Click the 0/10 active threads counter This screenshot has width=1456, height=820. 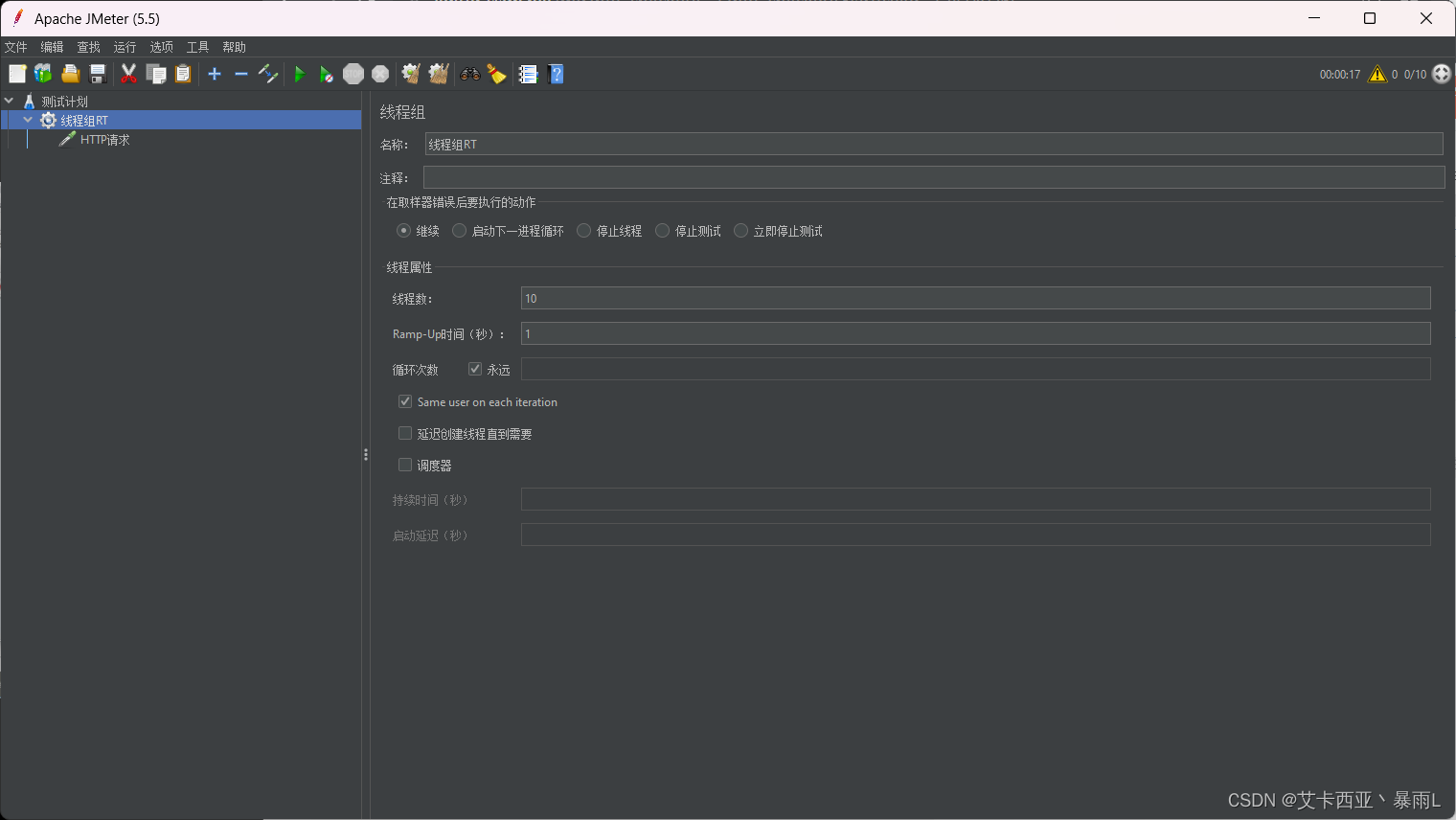(1415, 75)
